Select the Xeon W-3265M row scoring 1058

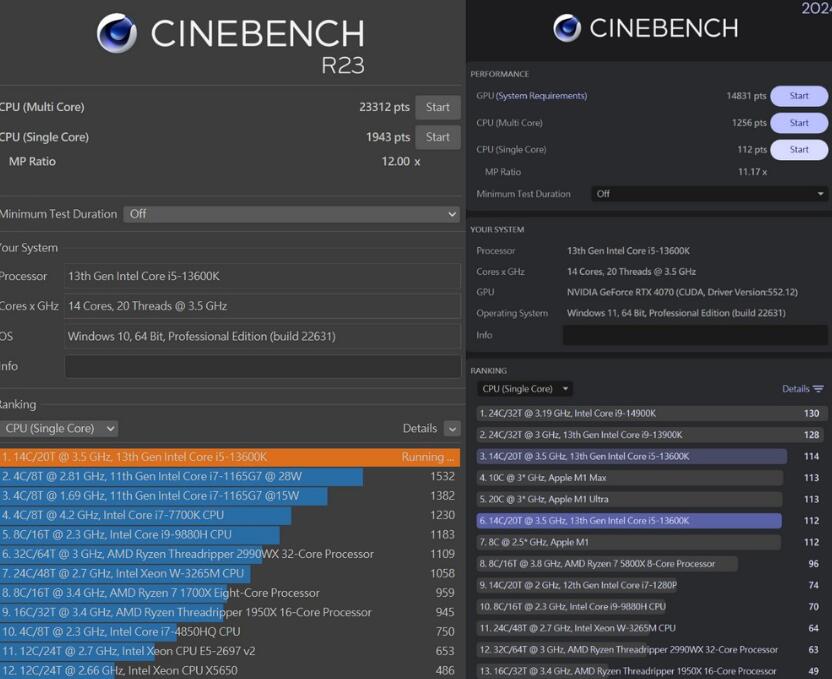click(x=230, y=573)
